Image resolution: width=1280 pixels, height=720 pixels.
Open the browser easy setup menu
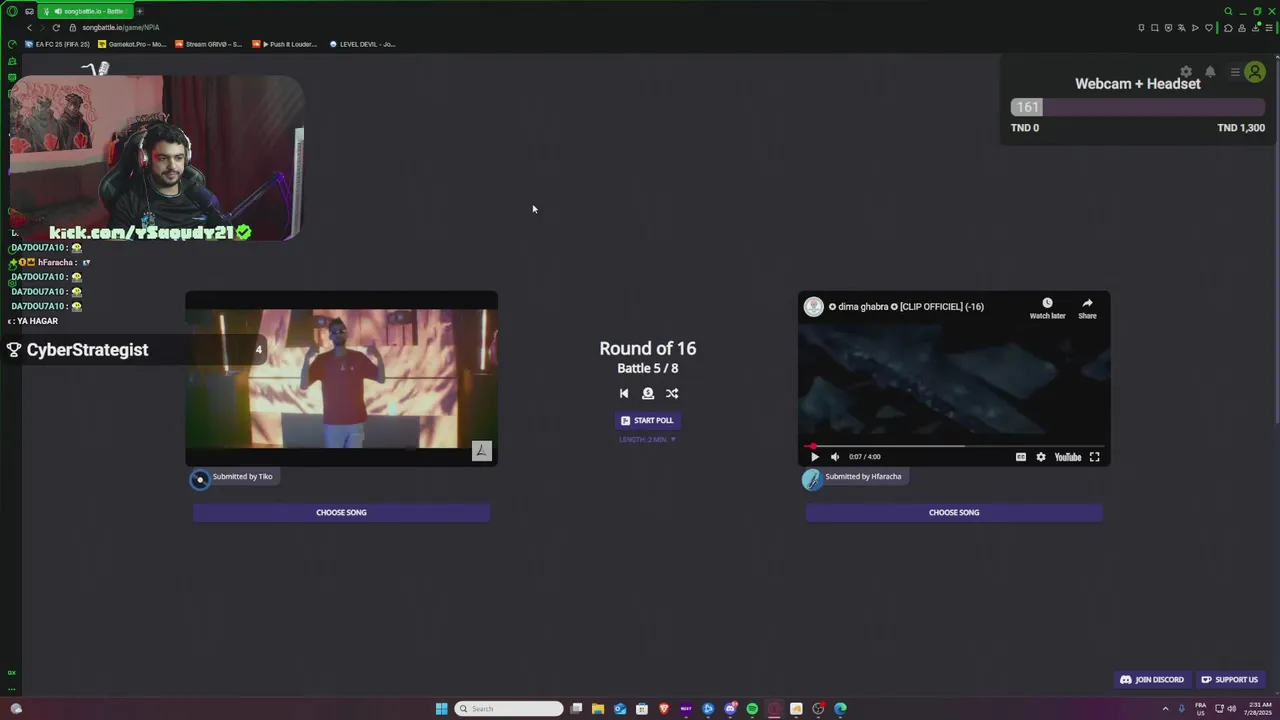(1269, 27)
